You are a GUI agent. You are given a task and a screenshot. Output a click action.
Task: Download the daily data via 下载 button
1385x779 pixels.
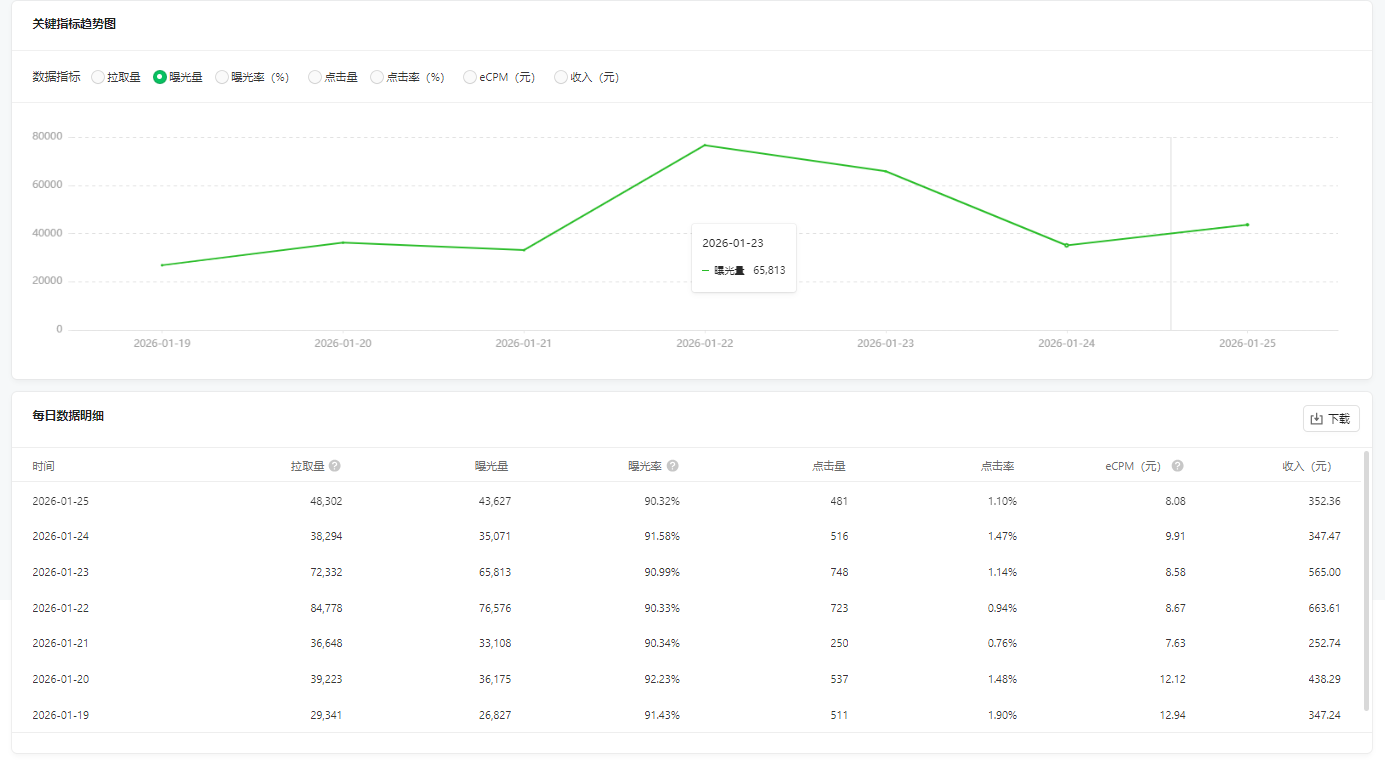(1330, 419)
